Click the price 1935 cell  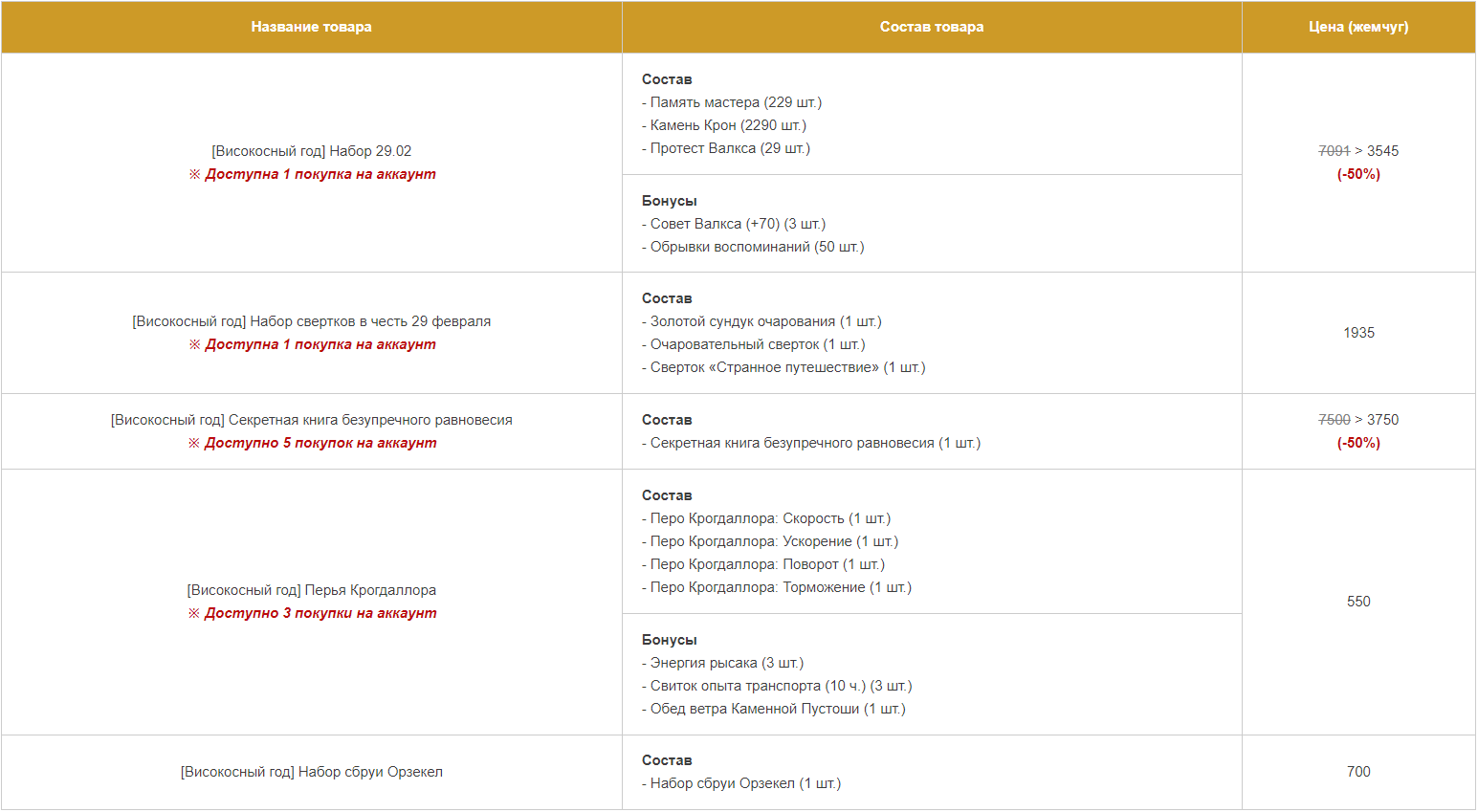pyautogui.click(x=1357, y=333)
